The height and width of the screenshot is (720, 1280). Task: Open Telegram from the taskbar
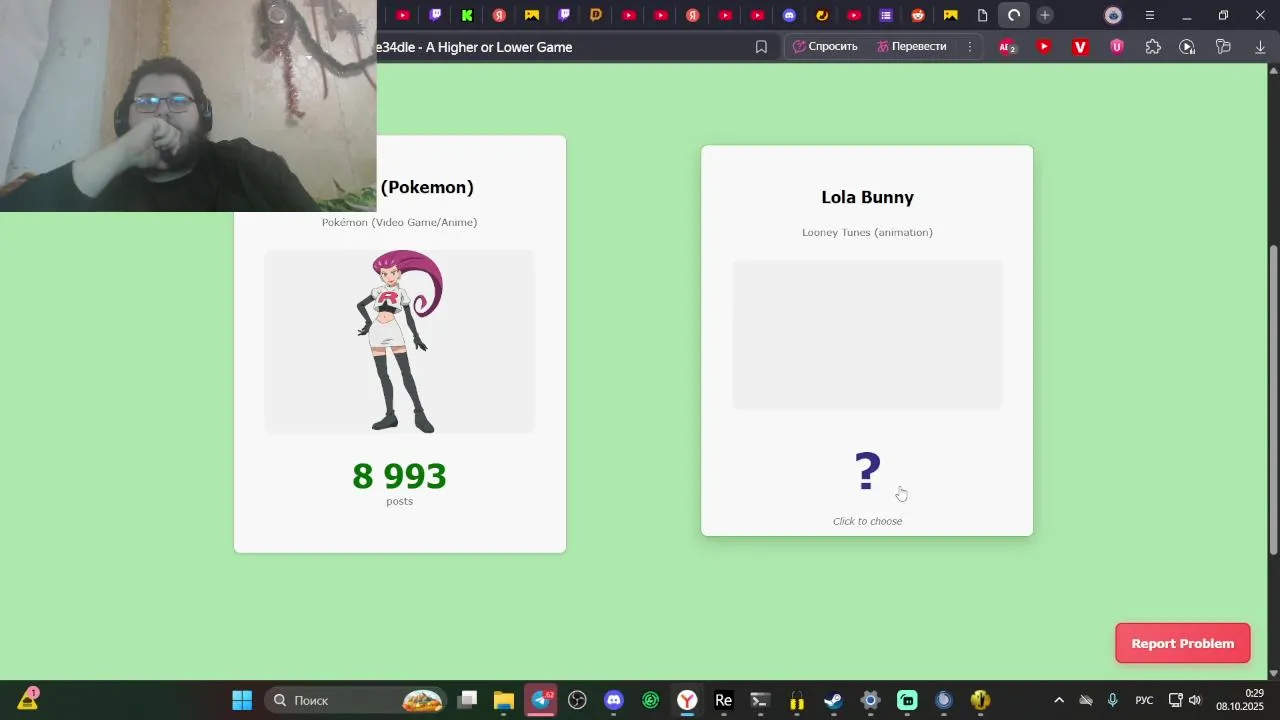(541, 700)
